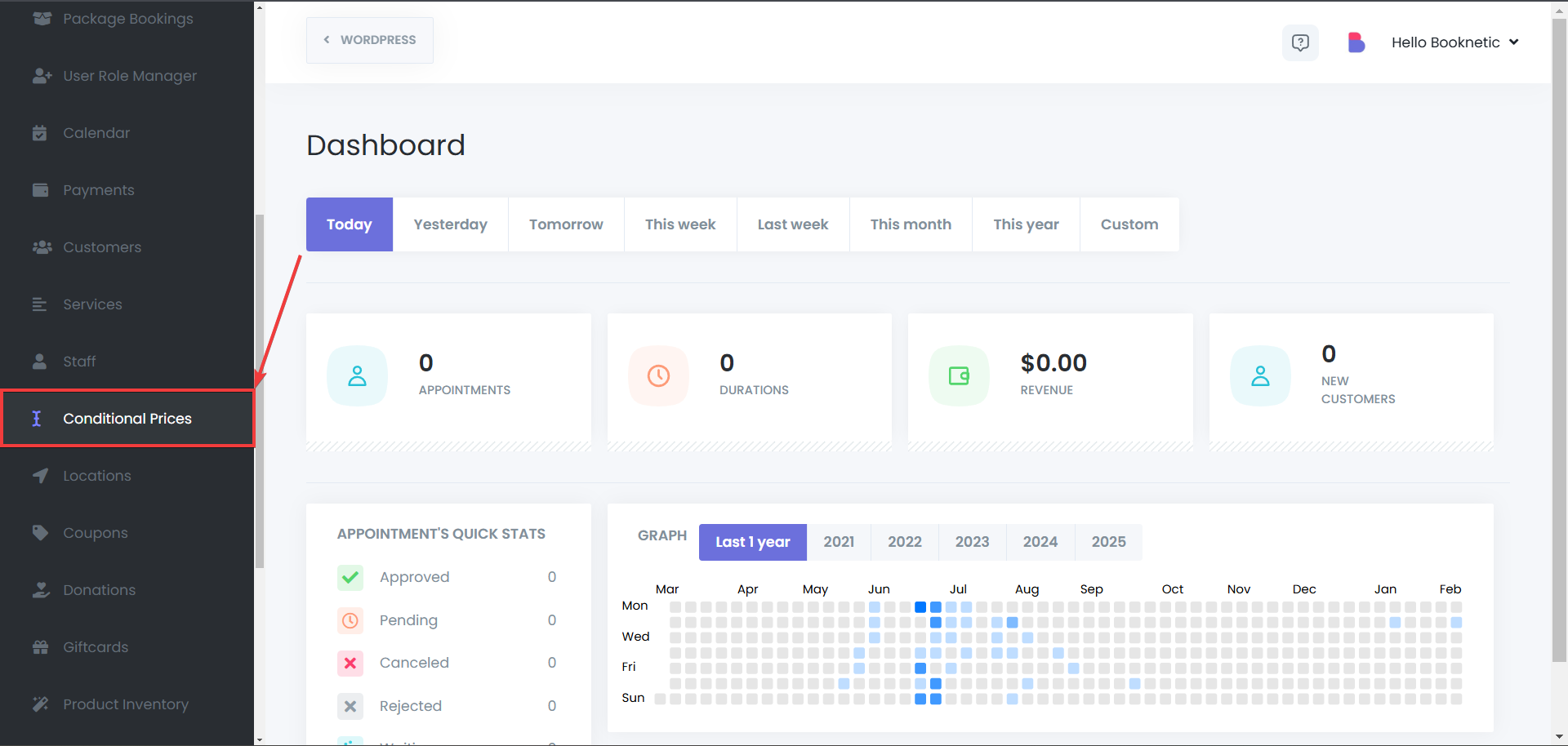The width and height of the screenshot is (1568, 746).
Task: Click the Payments card icon in sidebar
Action: (40, 190)
